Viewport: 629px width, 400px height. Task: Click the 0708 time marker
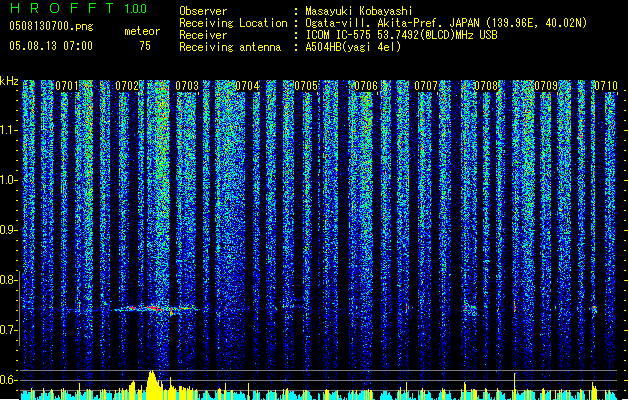click(x=486, y=86)
